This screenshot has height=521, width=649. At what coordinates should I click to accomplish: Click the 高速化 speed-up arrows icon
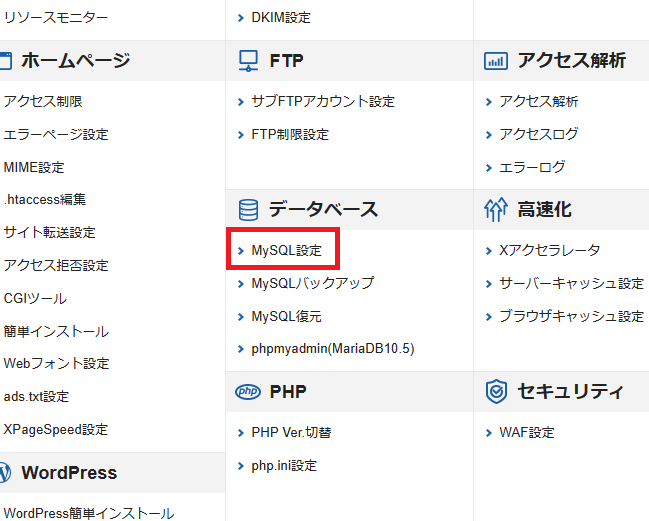(x=495, y=209)
